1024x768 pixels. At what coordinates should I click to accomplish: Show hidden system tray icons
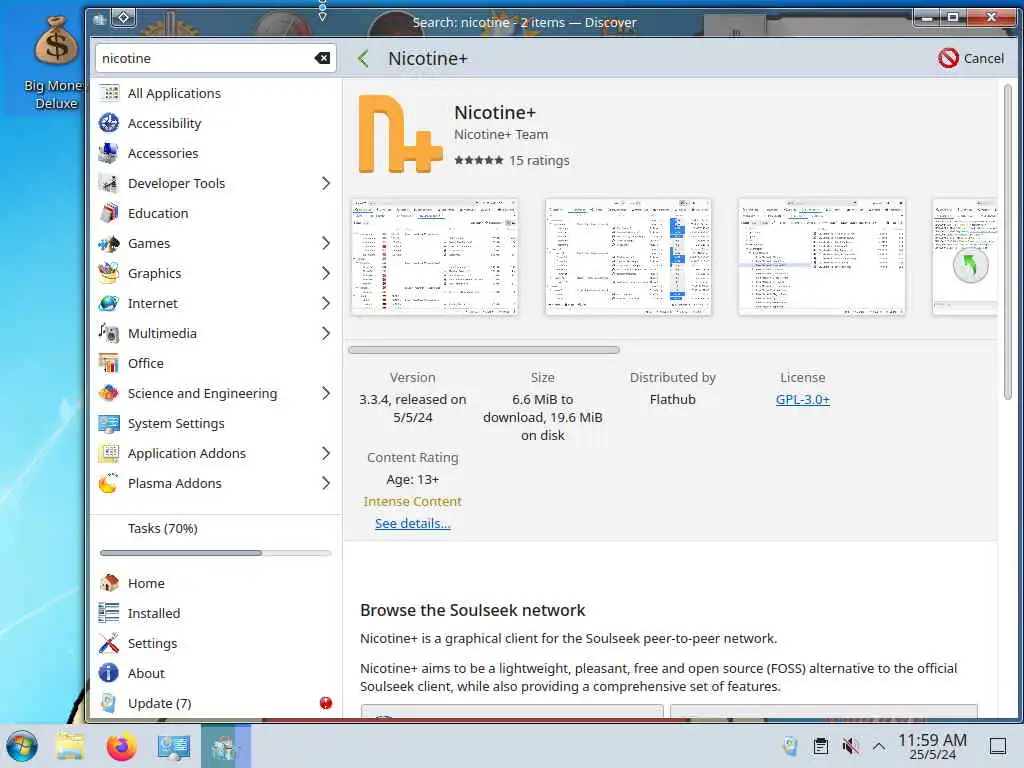[x=879, y=746]
